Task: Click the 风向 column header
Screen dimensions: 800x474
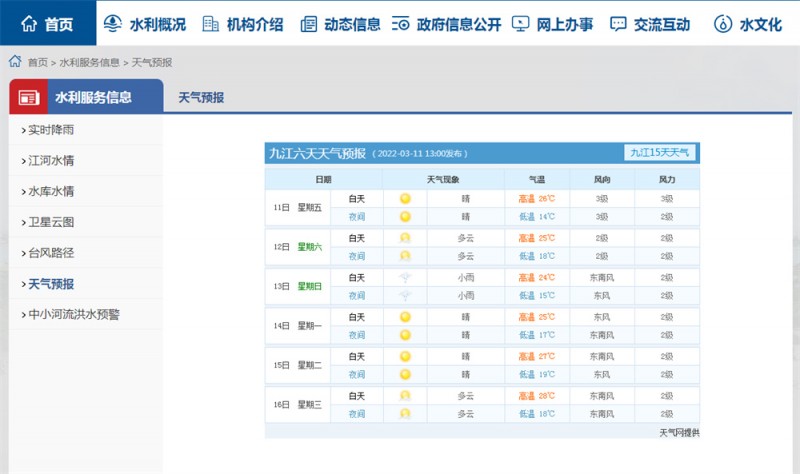Action: coord(602,179)
